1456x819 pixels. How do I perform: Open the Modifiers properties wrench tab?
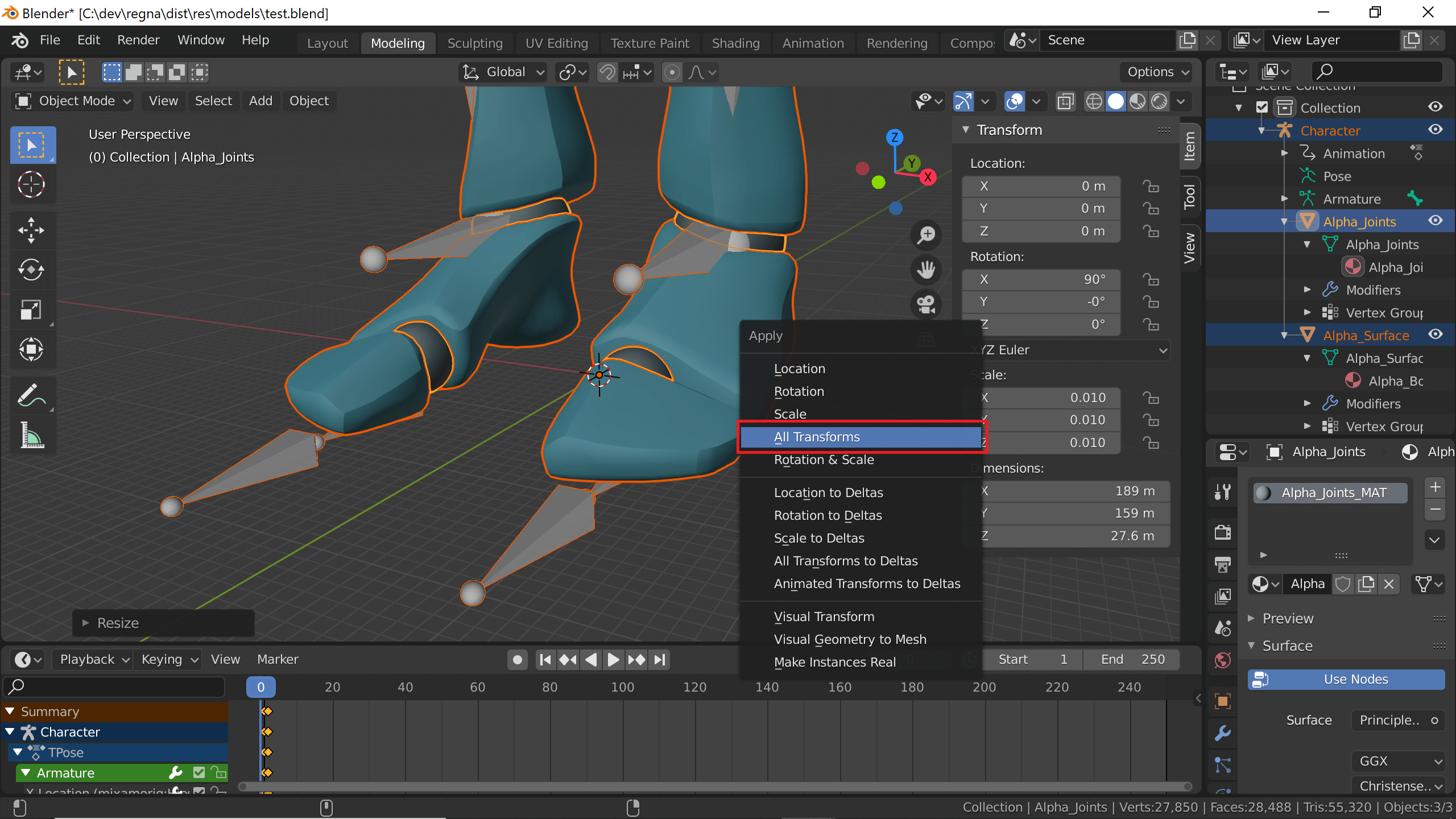coord(1223,733)
